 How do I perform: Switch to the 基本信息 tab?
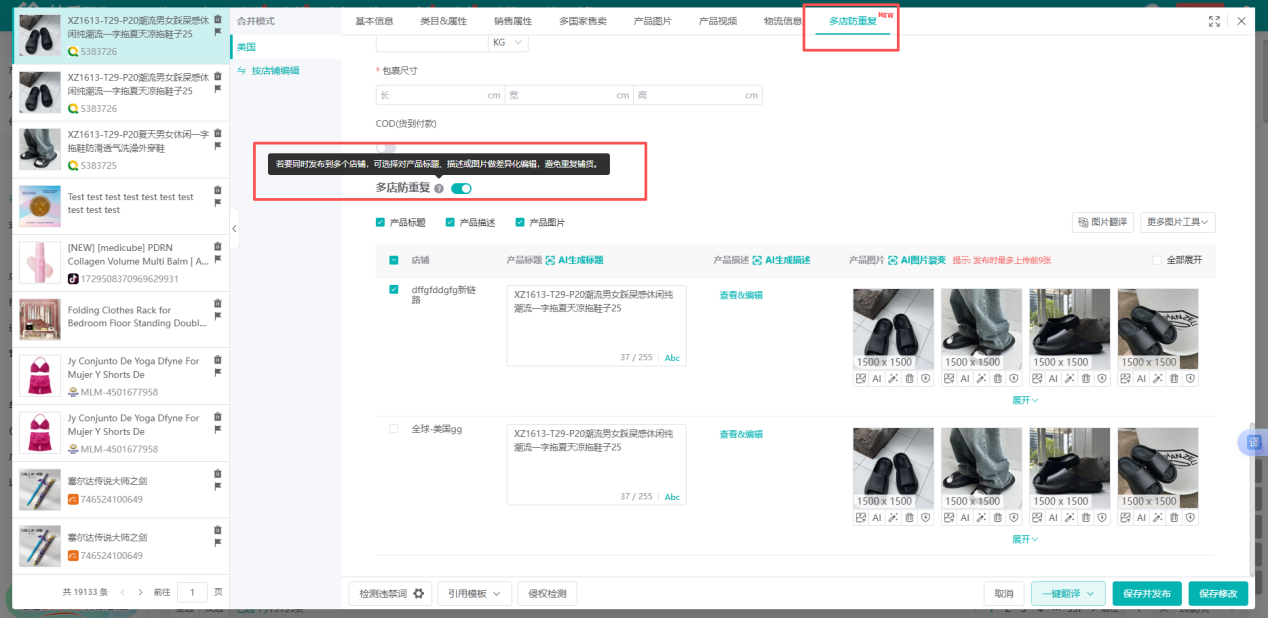click(374, 21)
